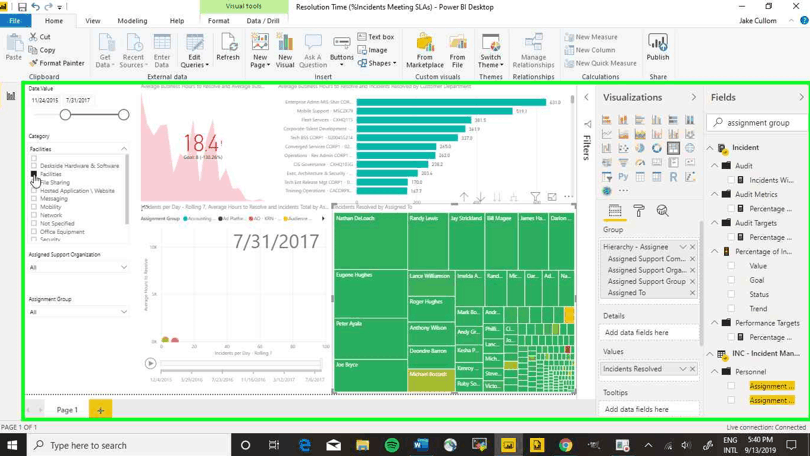This screenshot has width=810, height=456.
Task: Switch to the Modeling ribbon tab
Action: click(x=132, y=21)
